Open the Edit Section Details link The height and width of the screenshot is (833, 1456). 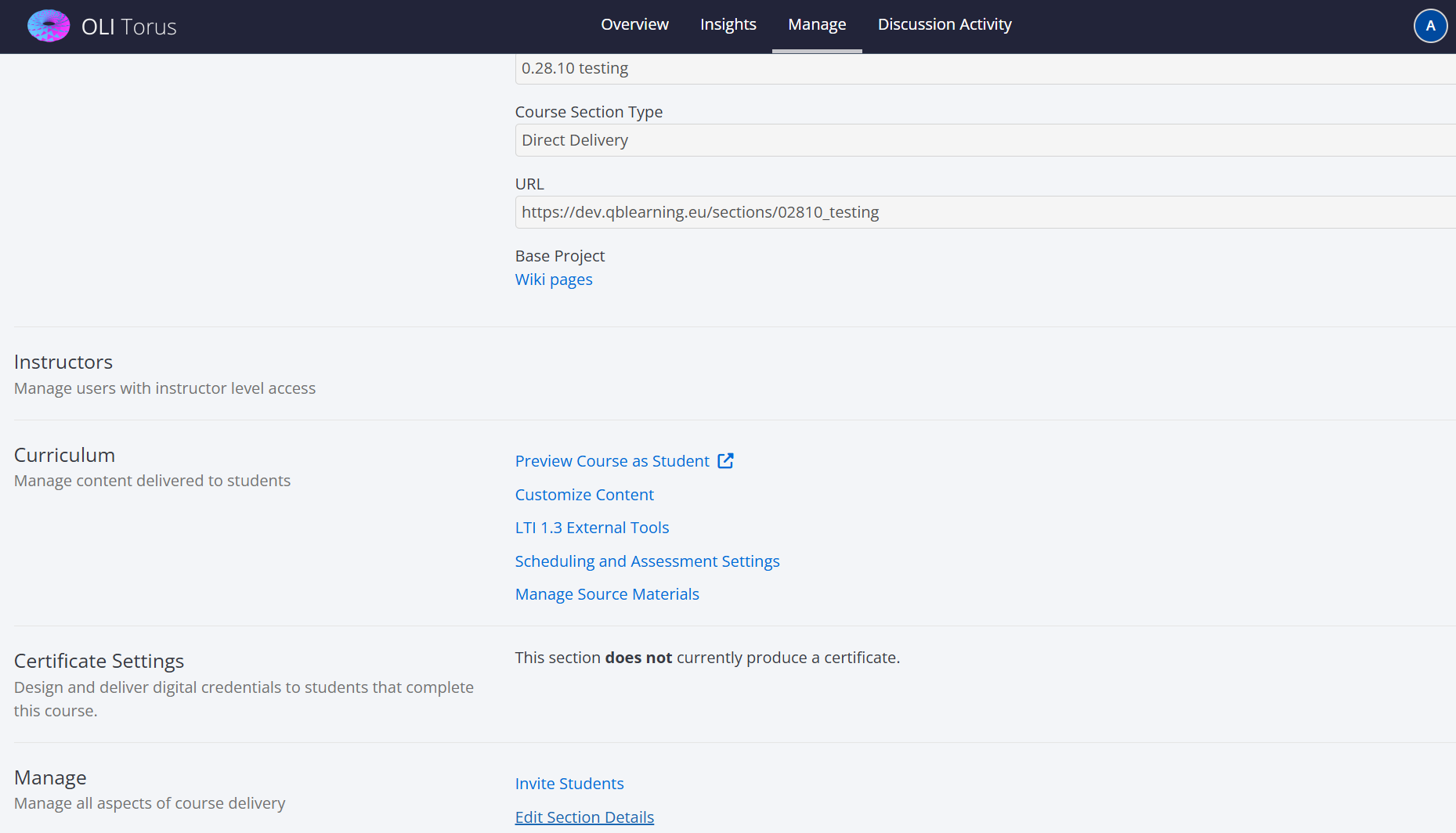pyautogui.click(x=583, y=817)
